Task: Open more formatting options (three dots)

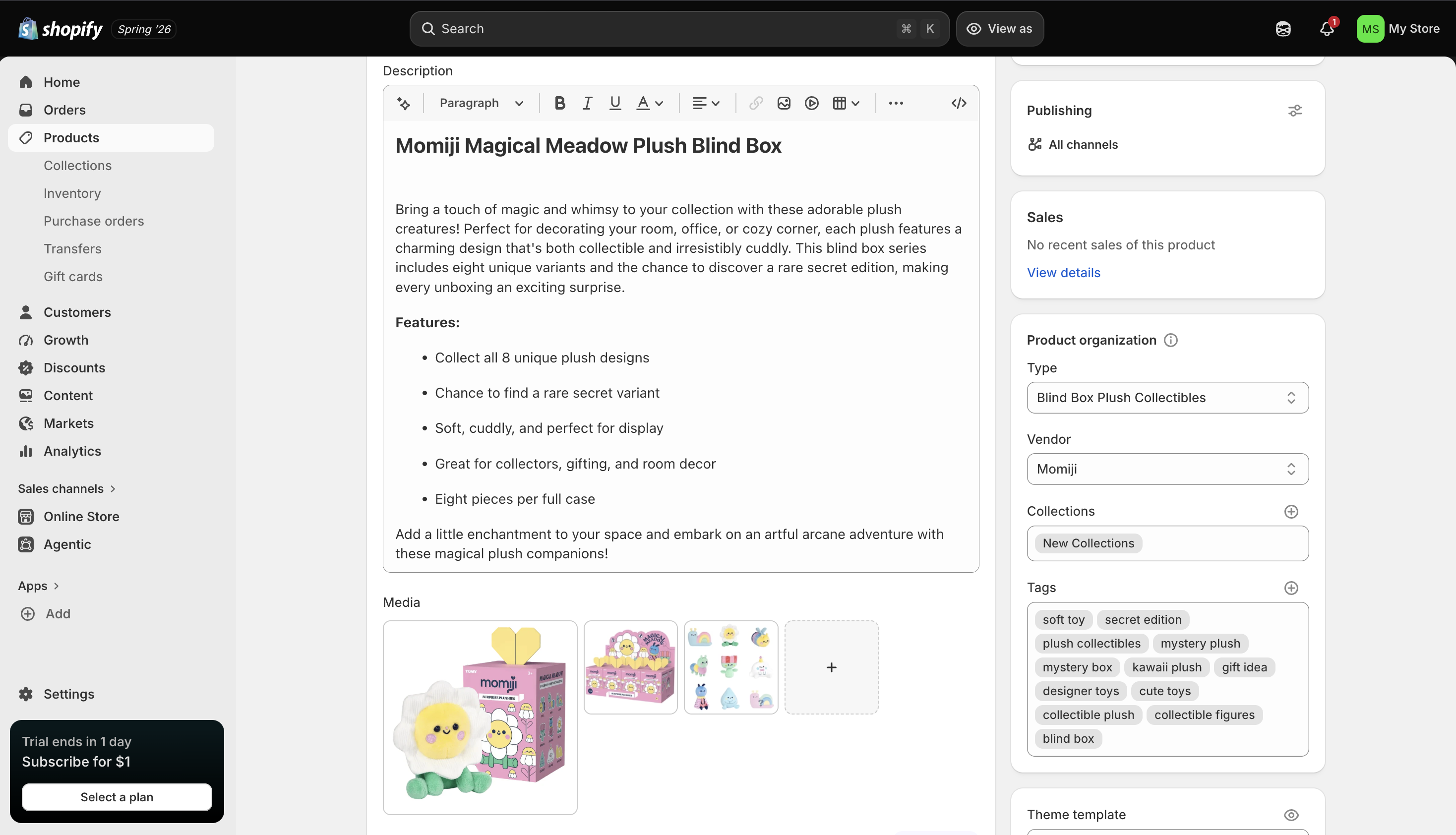Action: pyautogui.click(x=896, y=103)
